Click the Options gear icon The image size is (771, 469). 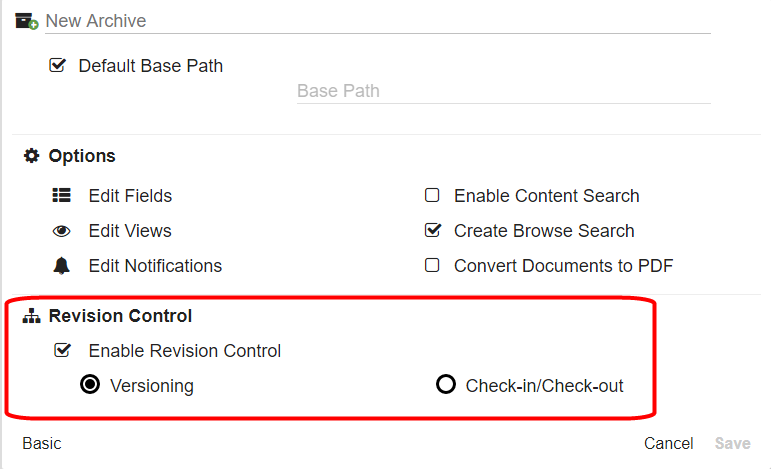32,156
